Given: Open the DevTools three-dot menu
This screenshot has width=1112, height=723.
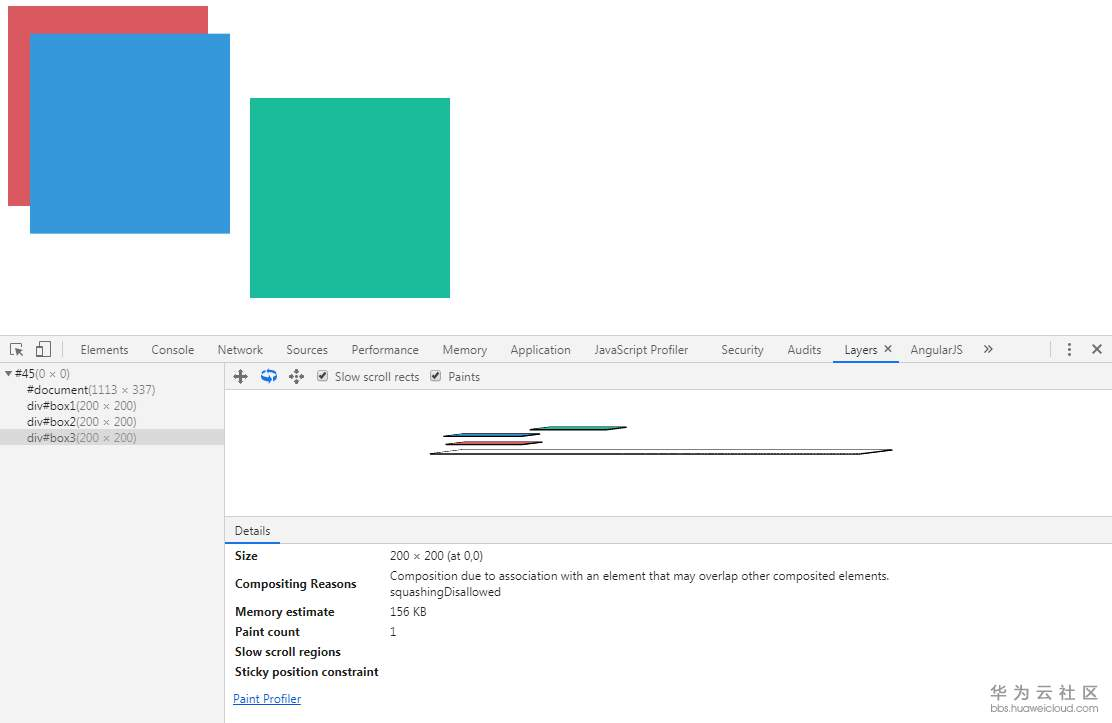Looking at the screenshot, I should pos(1069,349).
